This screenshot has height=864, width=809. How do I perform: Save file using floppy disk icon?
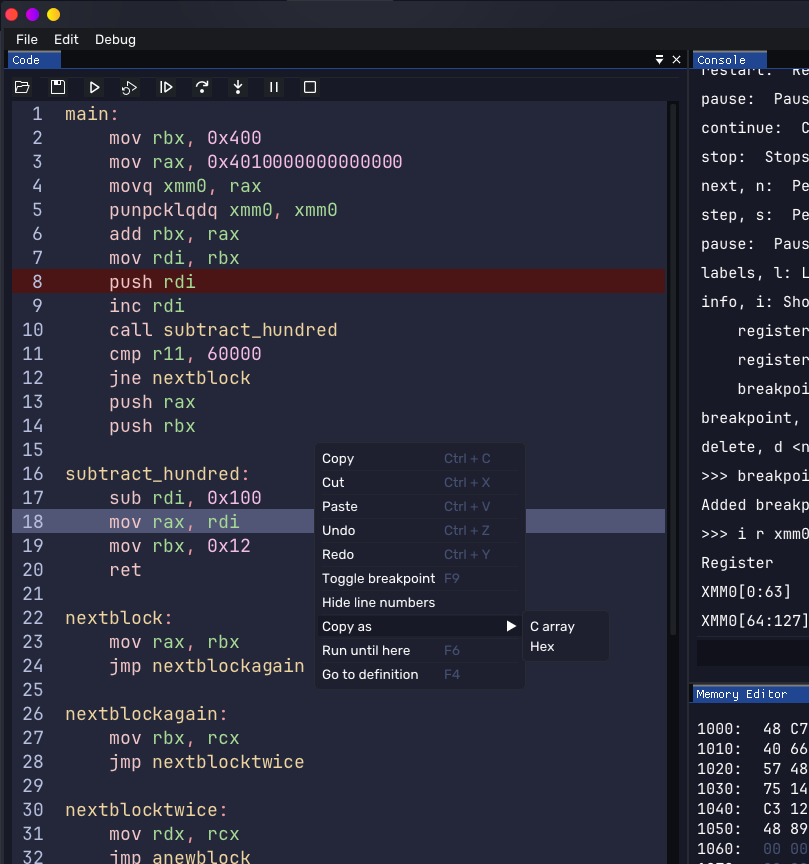58,87
